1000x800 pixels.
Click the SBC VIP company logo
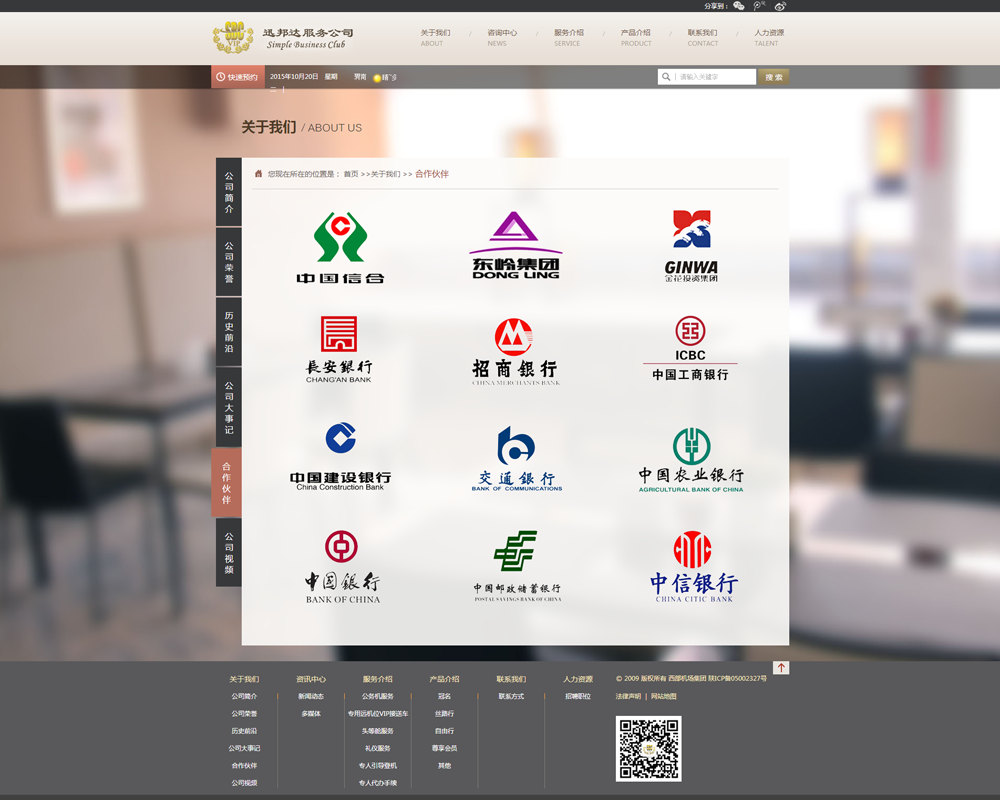pos(233,38)
